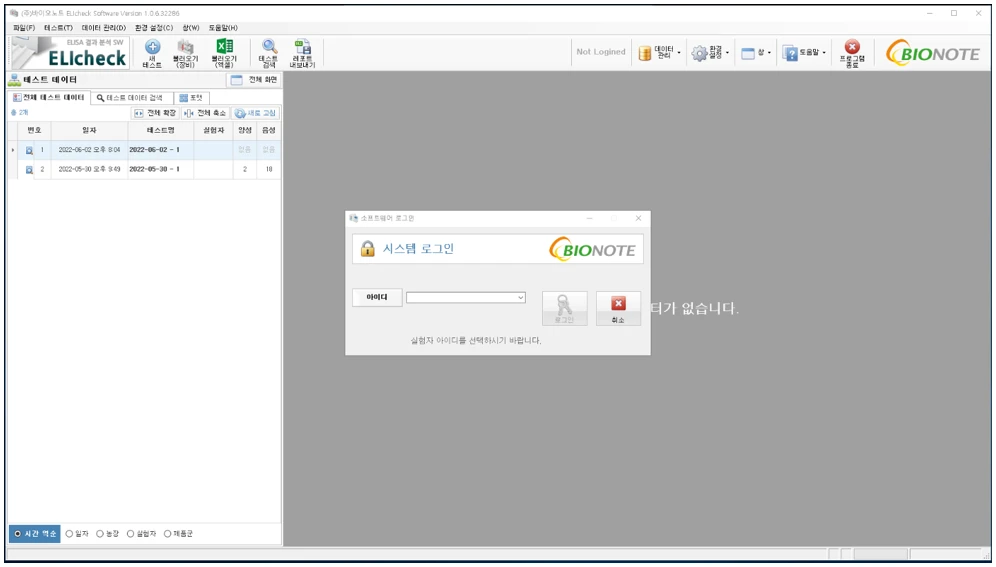Screen dimensions: 996x567
Task: Select test name 2022-06-02 - 1
Action: click(161, 150)
